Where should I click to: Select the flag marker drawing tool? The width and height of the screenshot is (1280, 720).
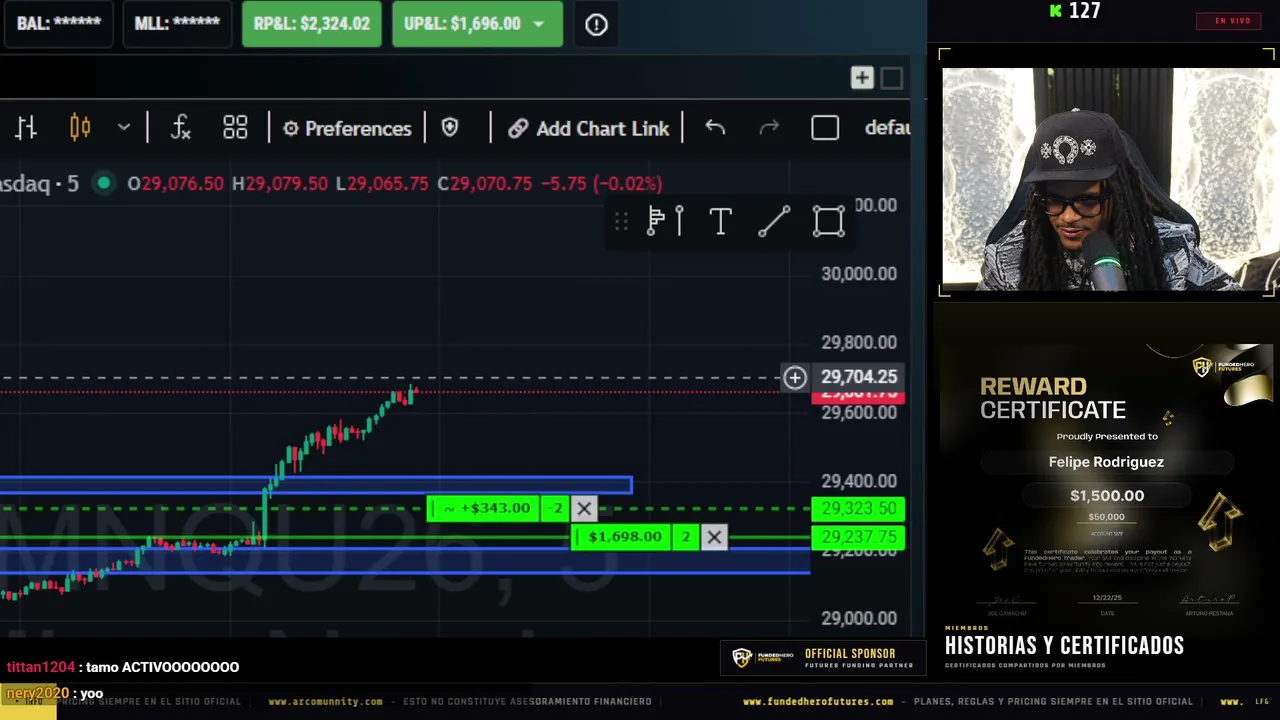[665, 221]
